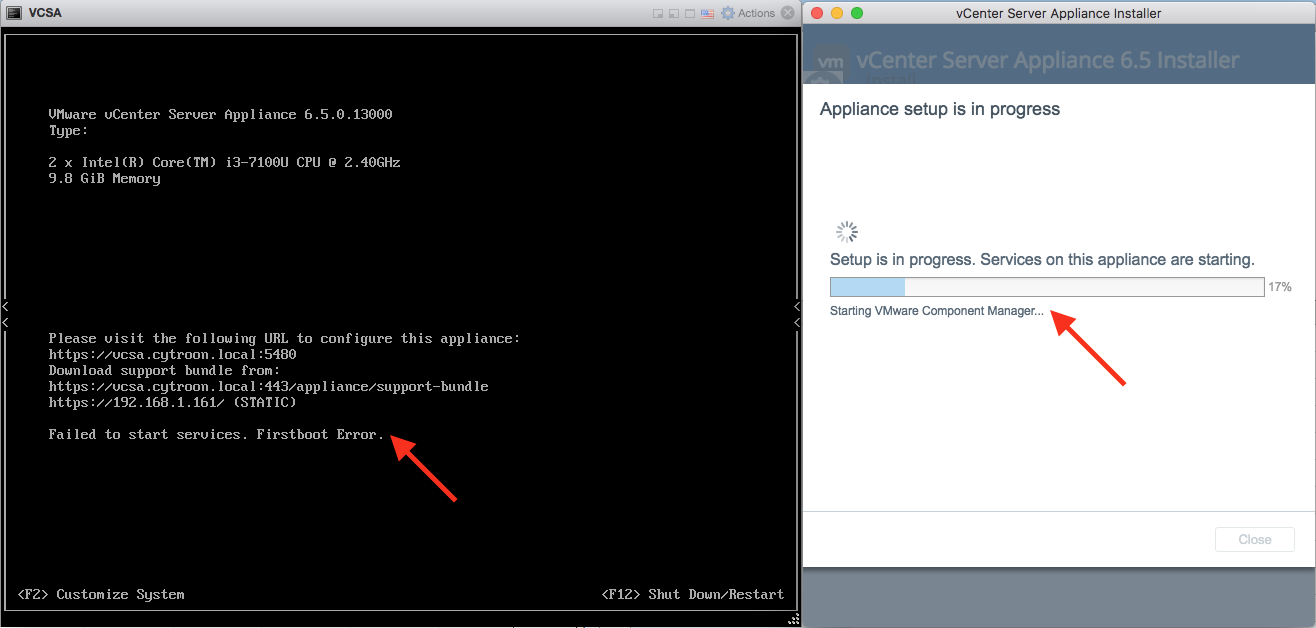Click the 'Setup is in progress. Services' message
This screenshot has width=1316, height=628.
pos(1042,259)
